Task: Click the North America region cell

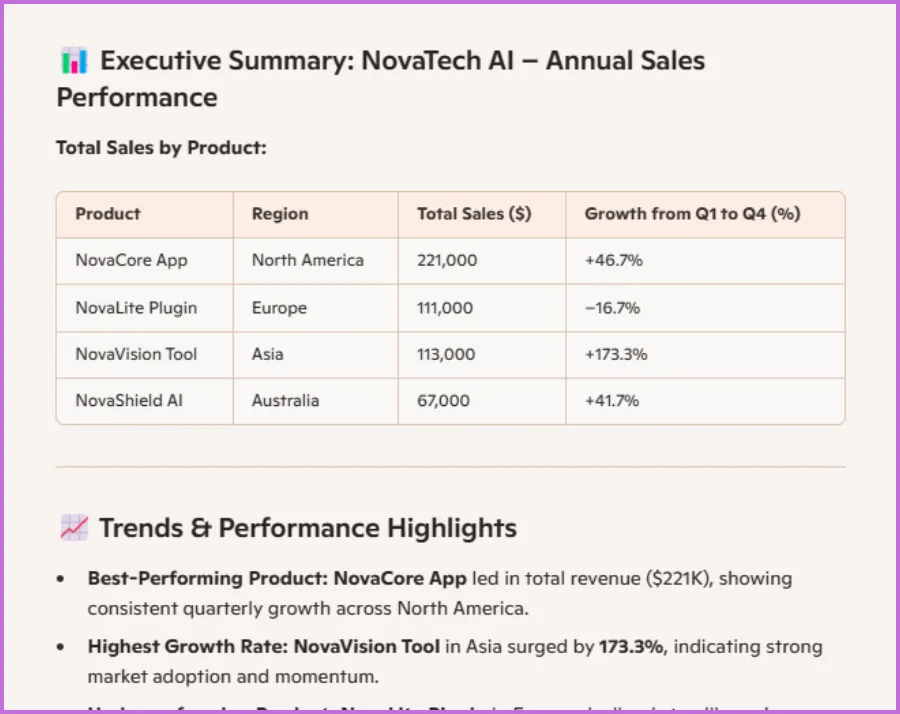Action: pos(308,261)
